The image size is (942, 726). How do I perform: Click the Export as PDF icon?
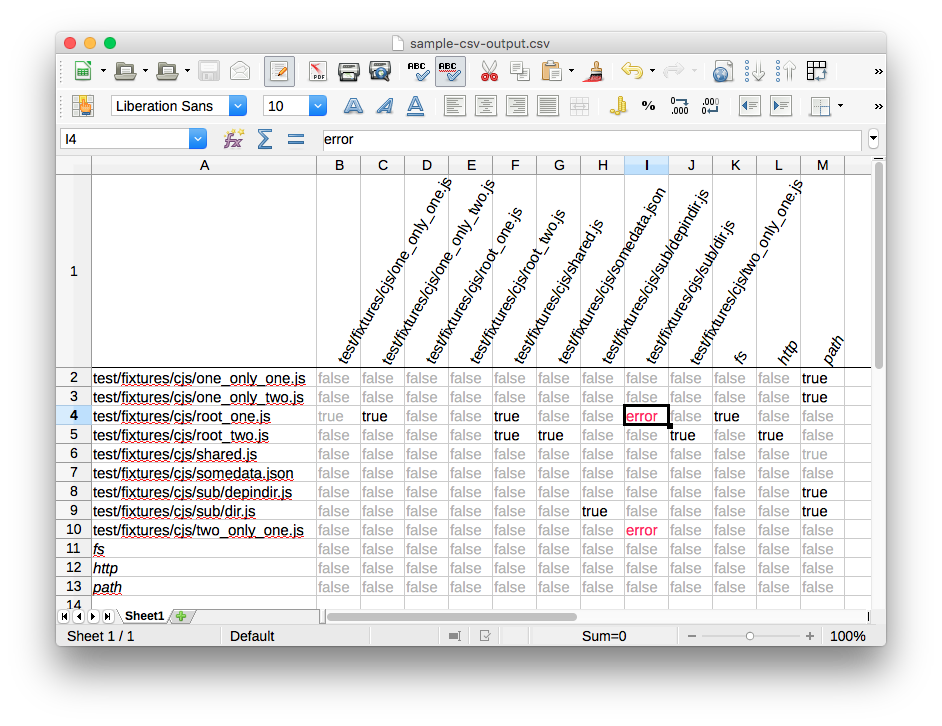[x=317, y=72]
